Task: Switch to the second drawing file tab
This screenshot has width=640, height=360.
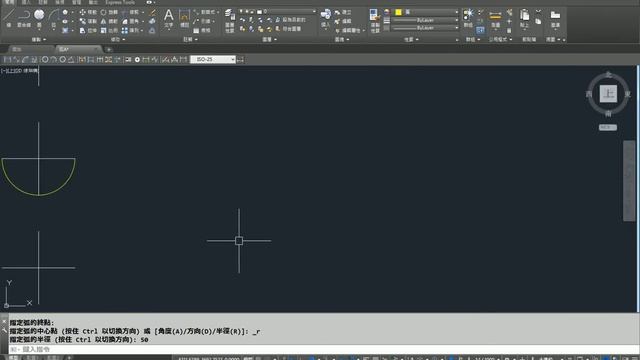Action: pos(78,49)
